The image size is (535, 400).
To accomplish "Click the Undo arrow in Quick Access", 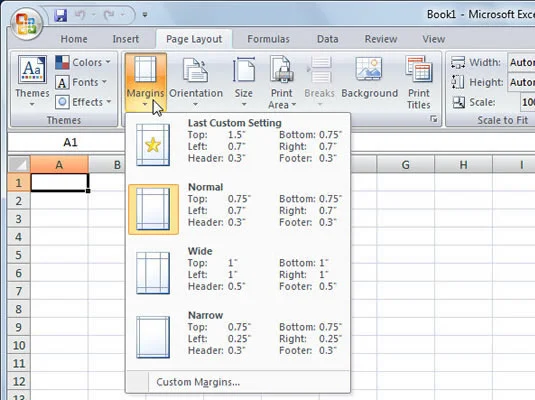I will (79, 15).
